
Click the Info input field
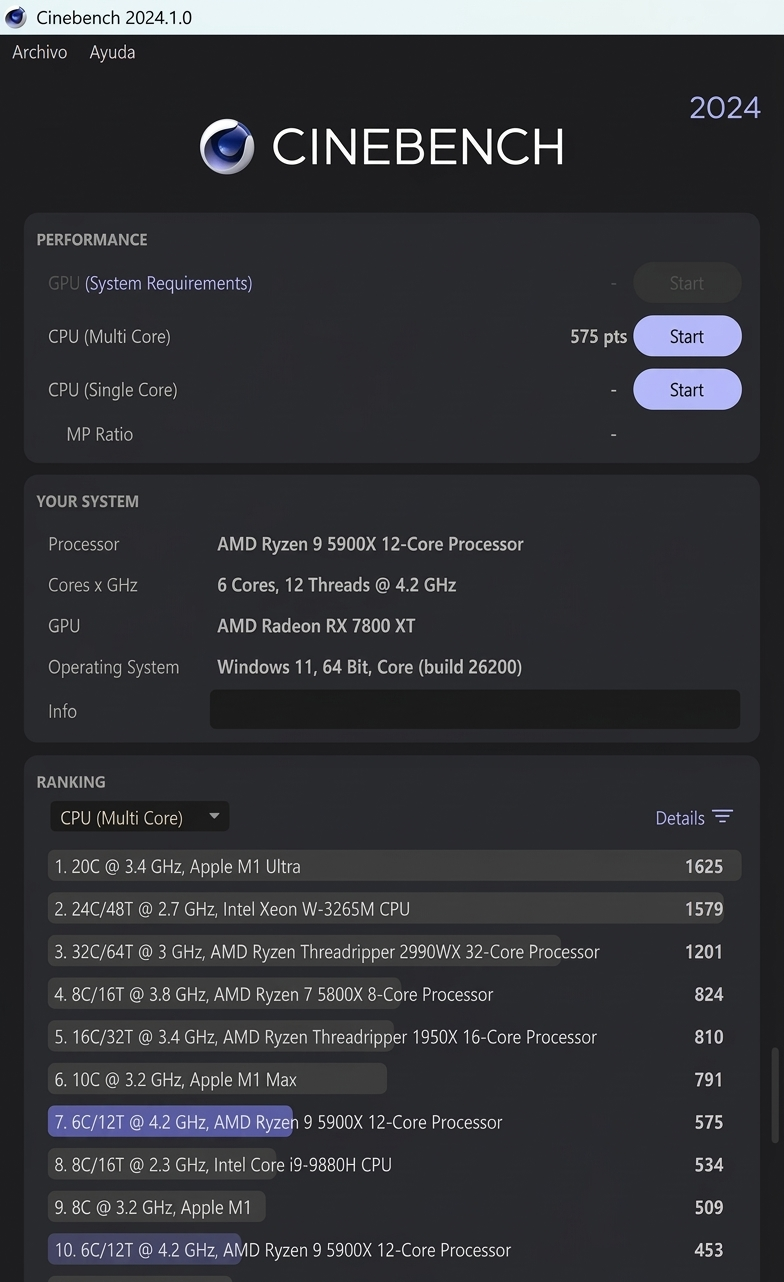[x=474, y=709]
